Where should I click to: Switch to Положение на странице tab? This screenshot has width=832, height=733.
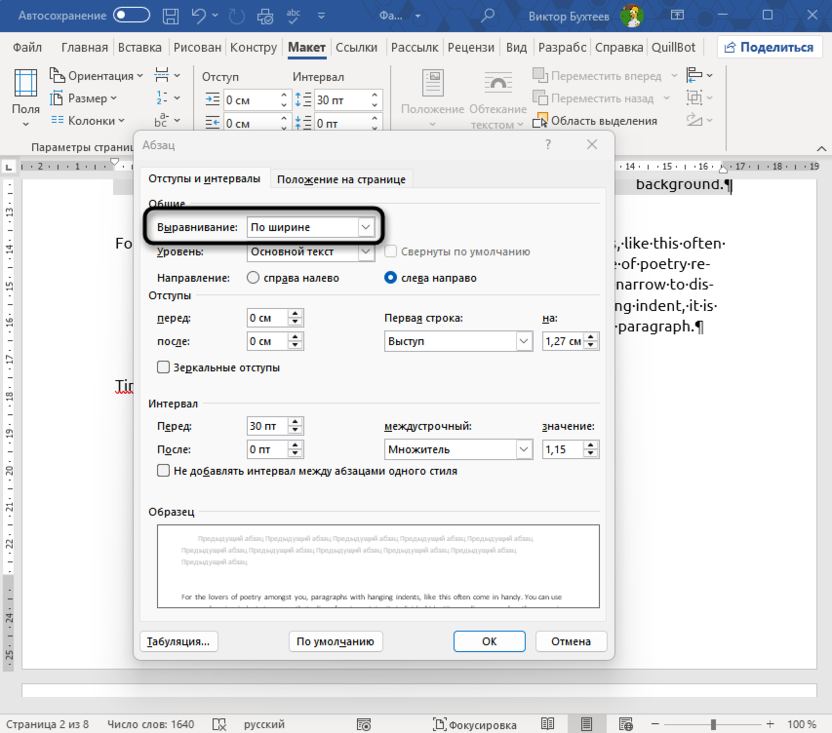341,179
